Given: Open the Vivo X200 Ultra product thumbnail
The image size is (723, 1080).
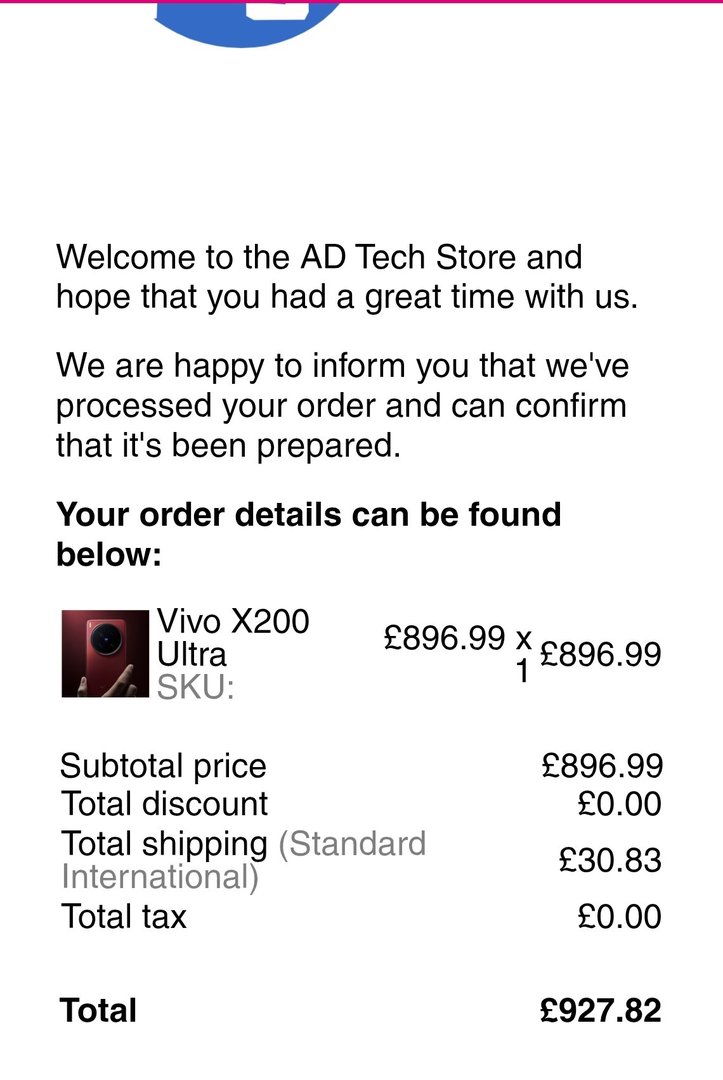Looking at the screenshot, I should [105, 654].
